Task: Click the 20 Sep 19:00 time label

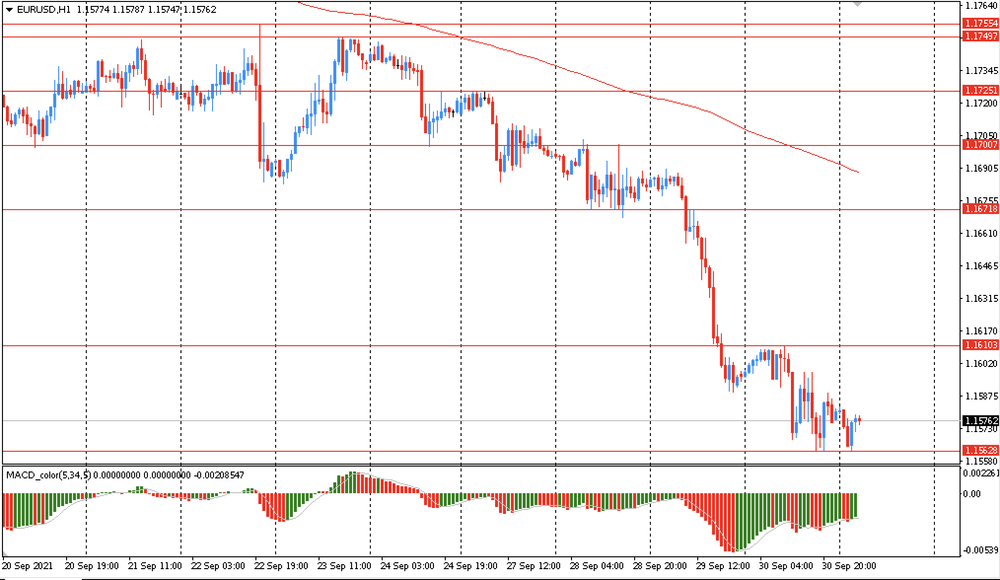Action: click(x=92, y=566)
